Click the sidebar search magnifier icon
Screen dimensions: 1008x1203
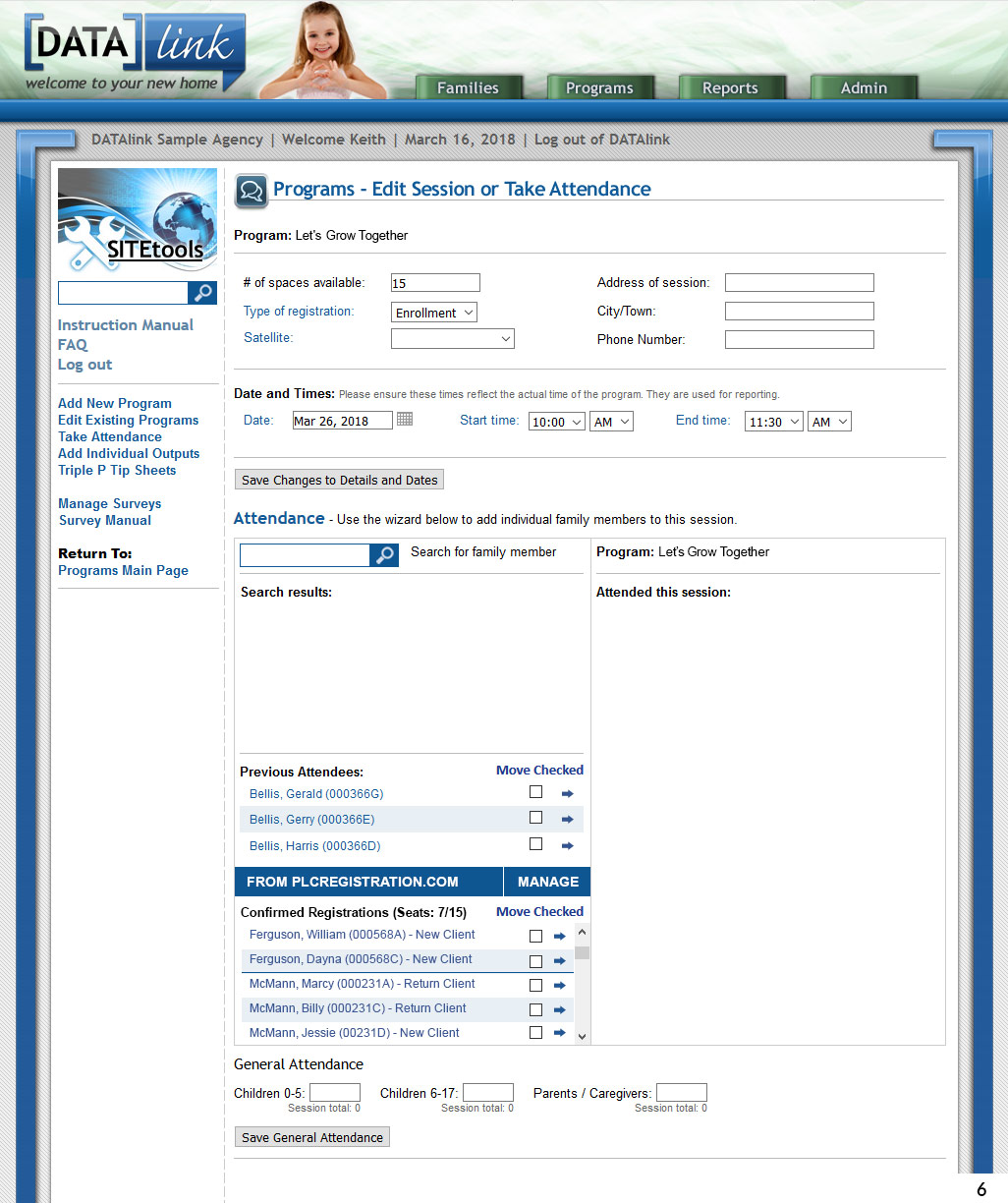[202, 293]
